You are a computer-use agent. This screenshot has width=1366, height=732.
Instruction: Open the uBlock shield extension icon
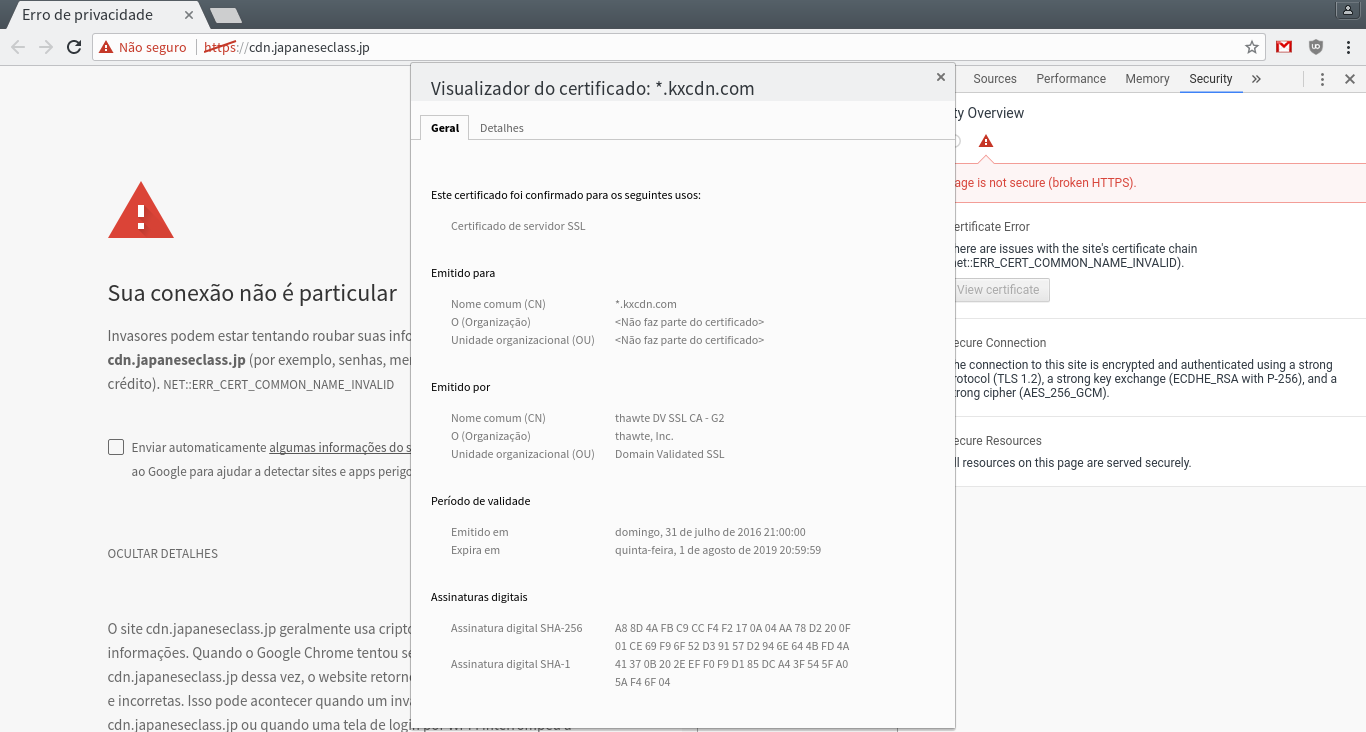click(x=1316, y=47)
